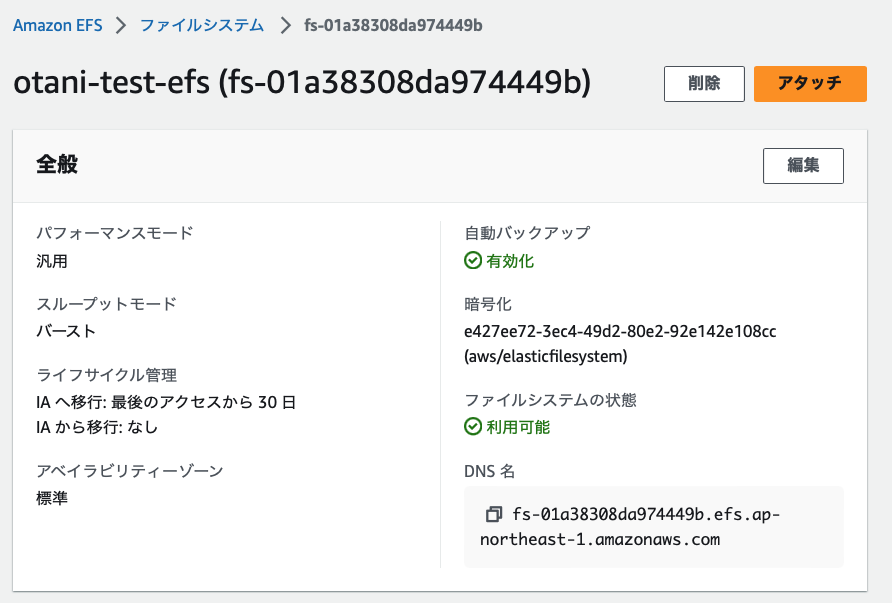Click the バースト throughput mode value
This screenshot has width=892, height=603.
66,331
